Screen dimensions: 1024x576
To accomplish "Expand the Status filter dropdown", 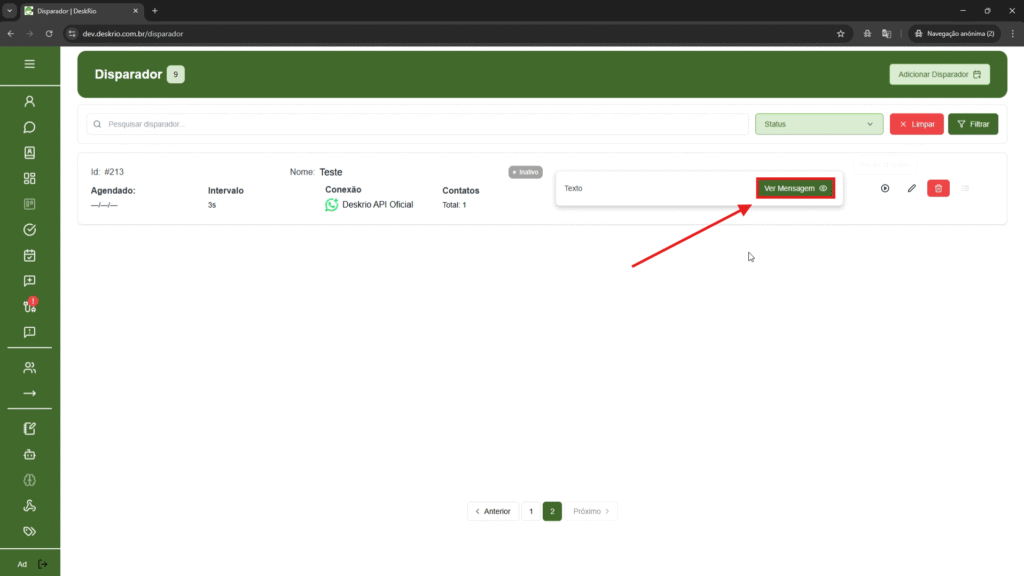I will tap(818, 124).
